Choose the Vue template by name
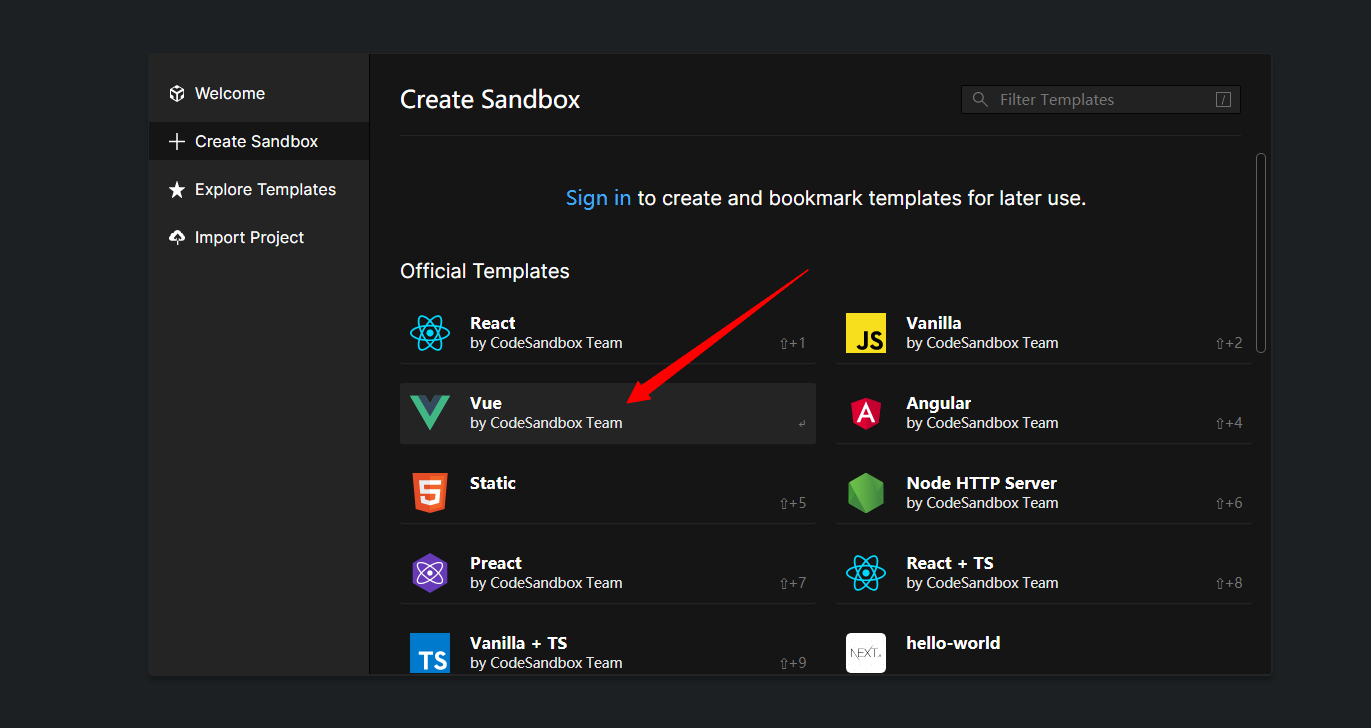Image resolution: width=1371 pixels, height=728 pixels. pyautogui.click(x=486, y=403)
